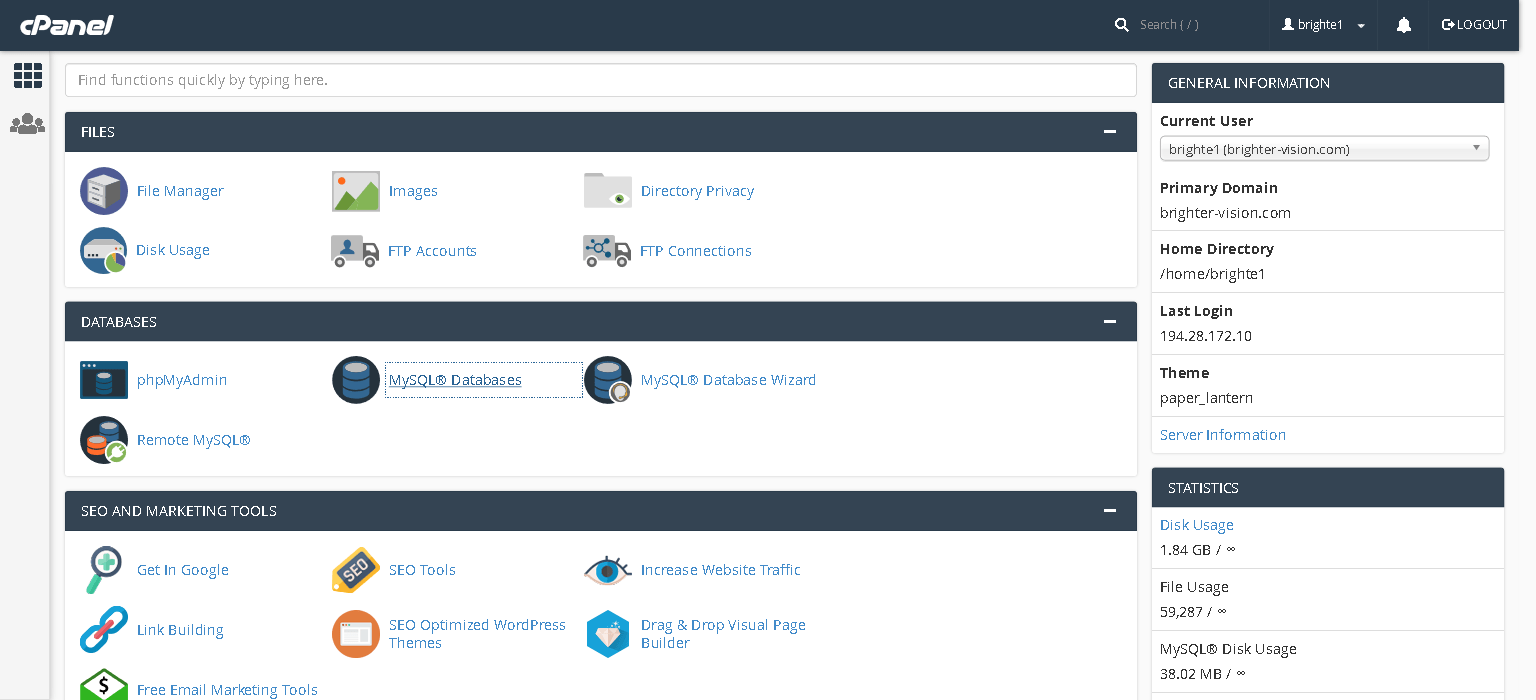Open the MySQL Database Wizard icon
1536x700 pixels.
pyautogui.click(x=608, y=380)
